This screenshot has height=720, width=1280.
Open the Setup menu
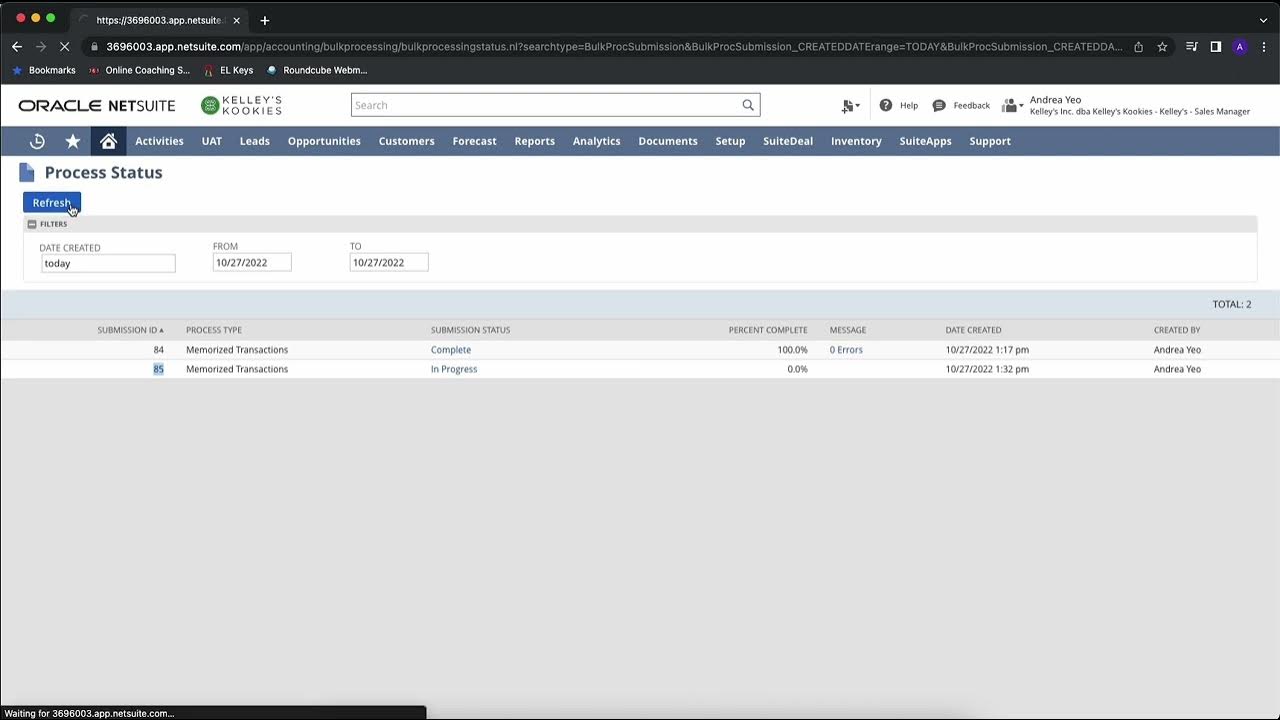point(730,141)
